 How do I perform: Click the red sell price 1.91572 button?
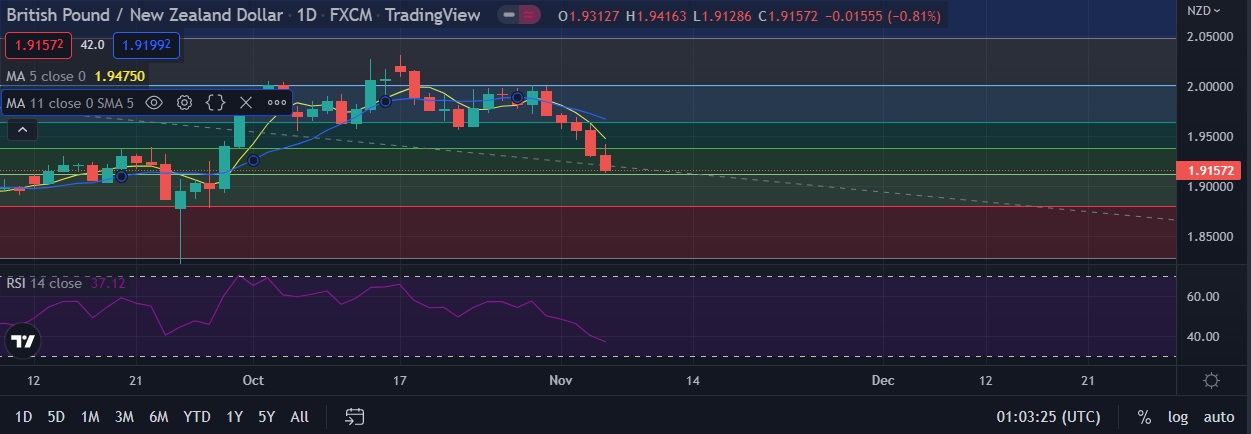[38, 45]
